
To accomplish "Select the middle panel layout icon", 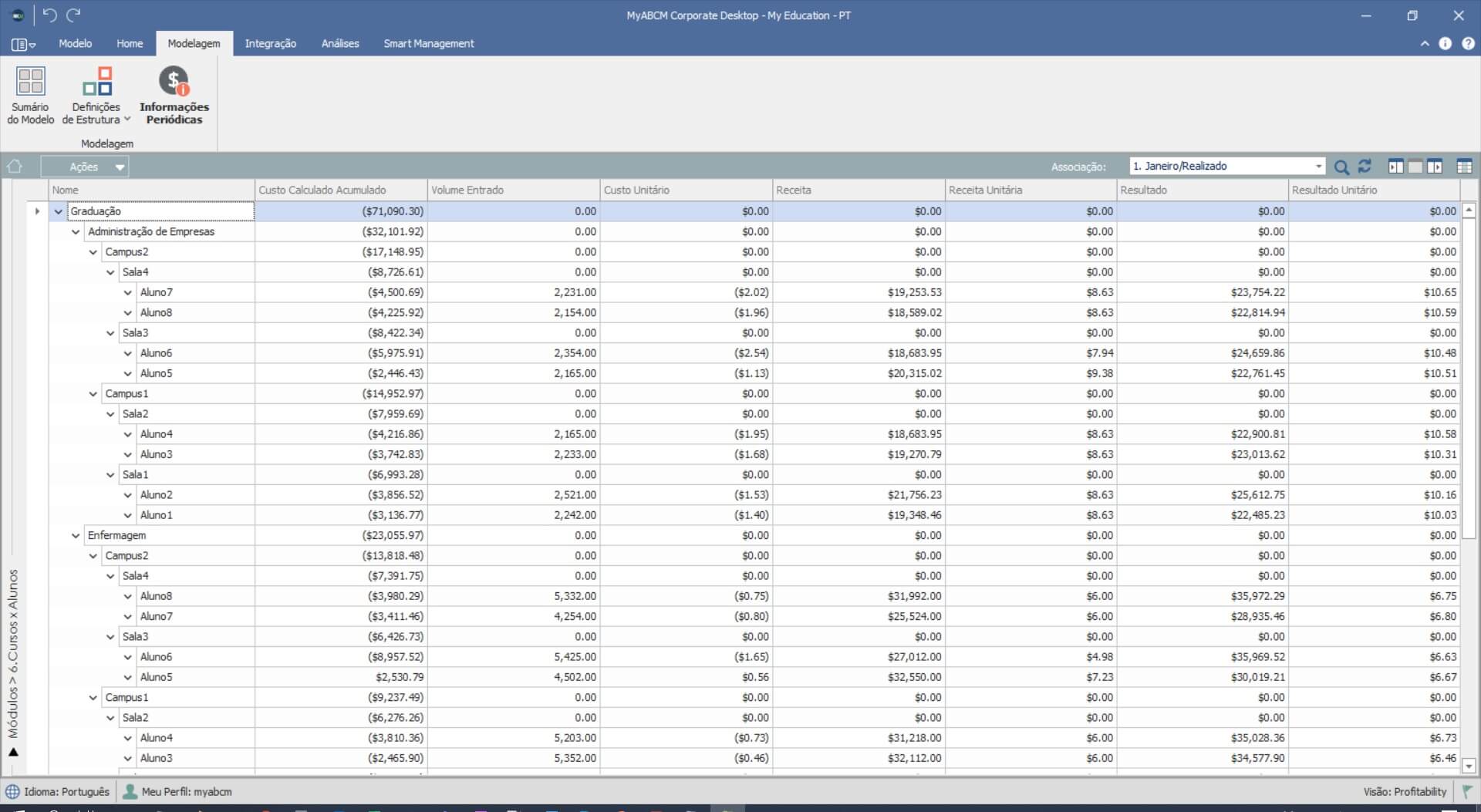I will point(1415,167).
